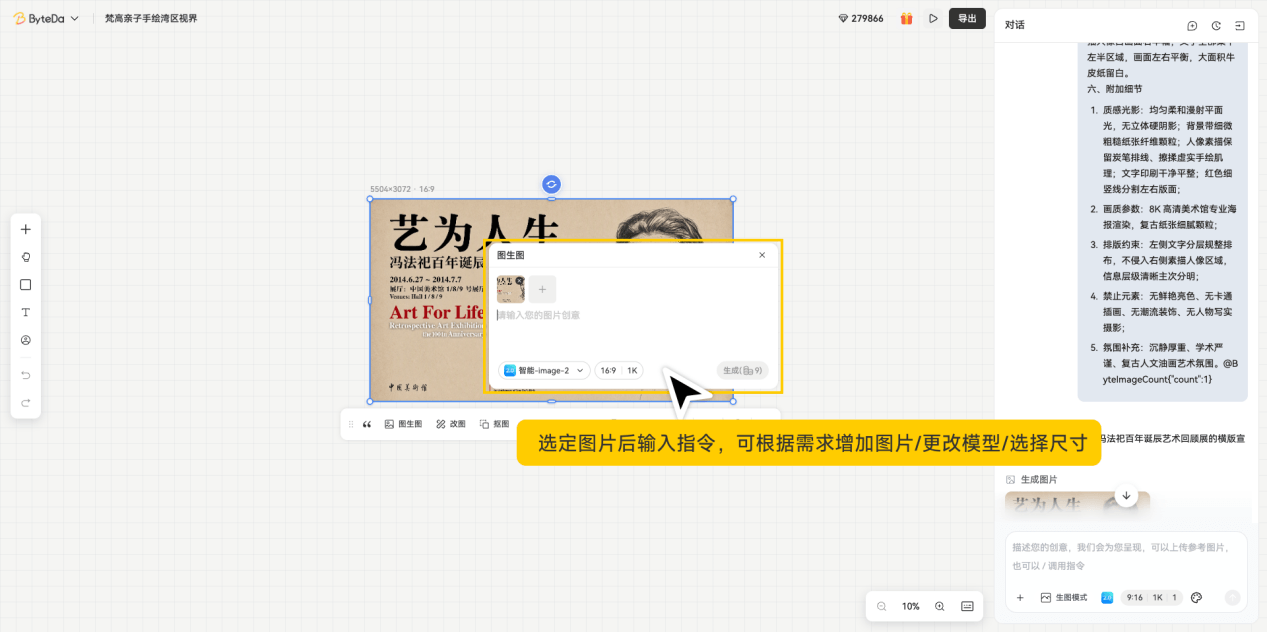Select 抠图 in the image toolbar

pos(494,424)
